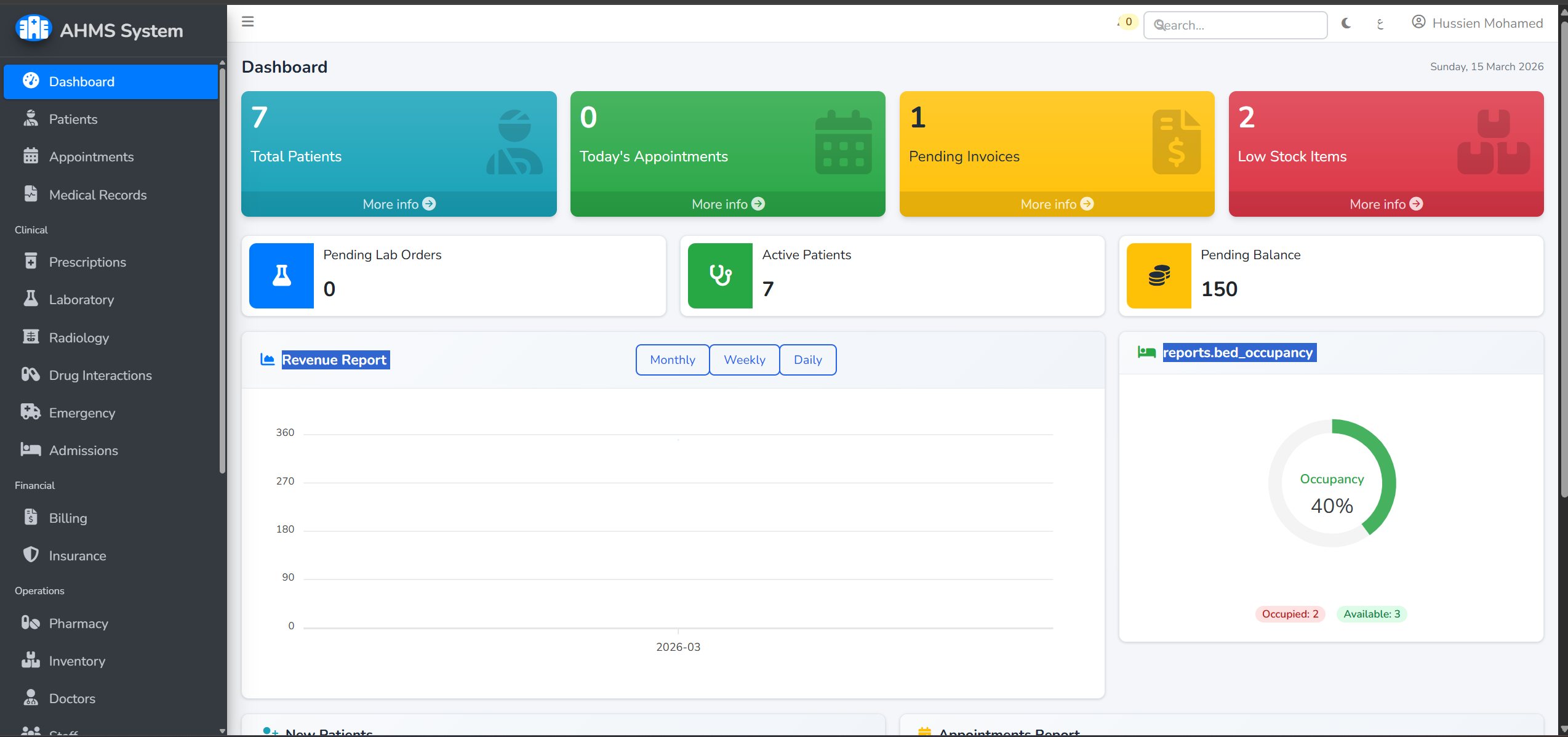Screen dimensions: 1568x737
Task: Switch revenue chart to Daily view
Action: (x=807, y=360)
